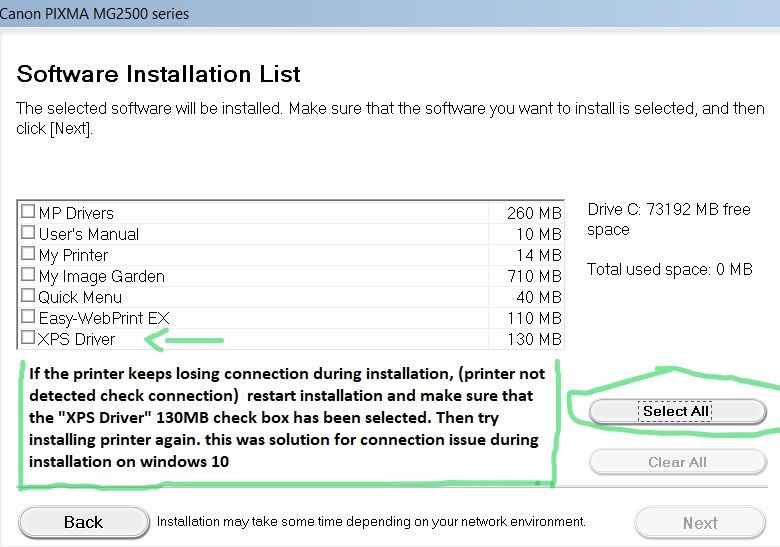
Task: Click the Clear All button
Action: coord(677,462)
